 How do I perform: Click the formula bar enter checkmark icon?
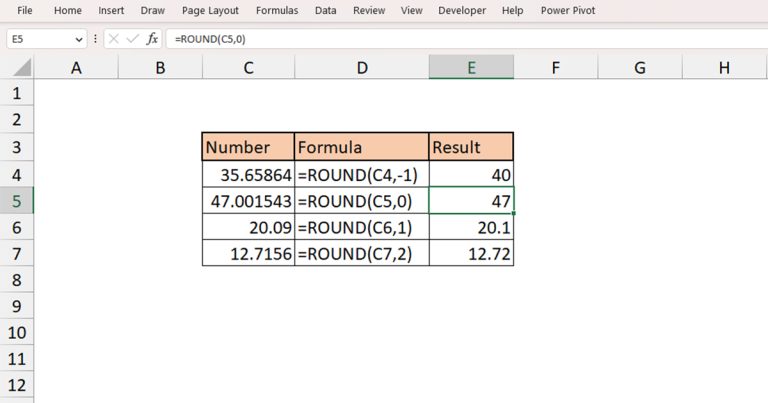[x=132, y=39]
